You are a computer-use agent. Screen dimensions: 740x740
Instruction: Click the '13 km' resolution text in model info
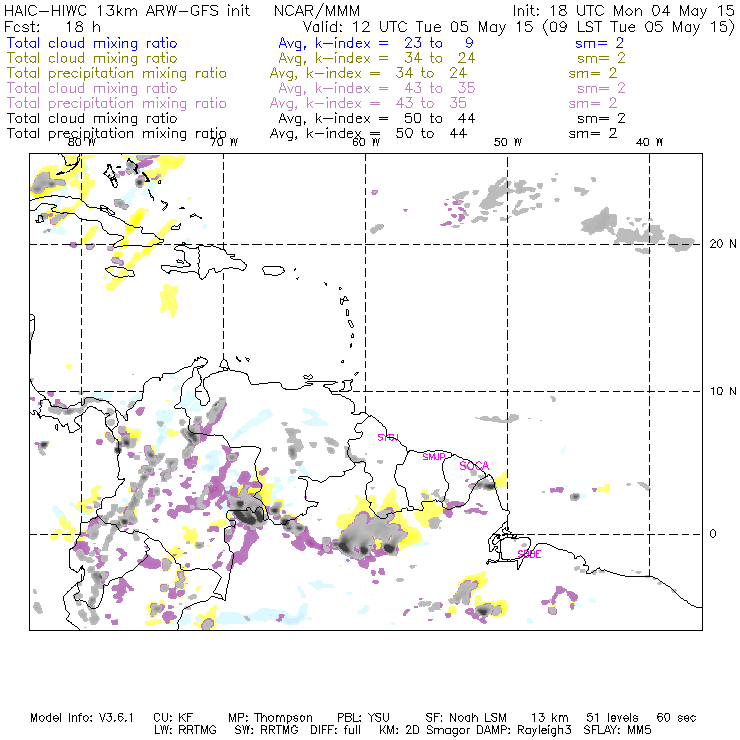[549, 718]
